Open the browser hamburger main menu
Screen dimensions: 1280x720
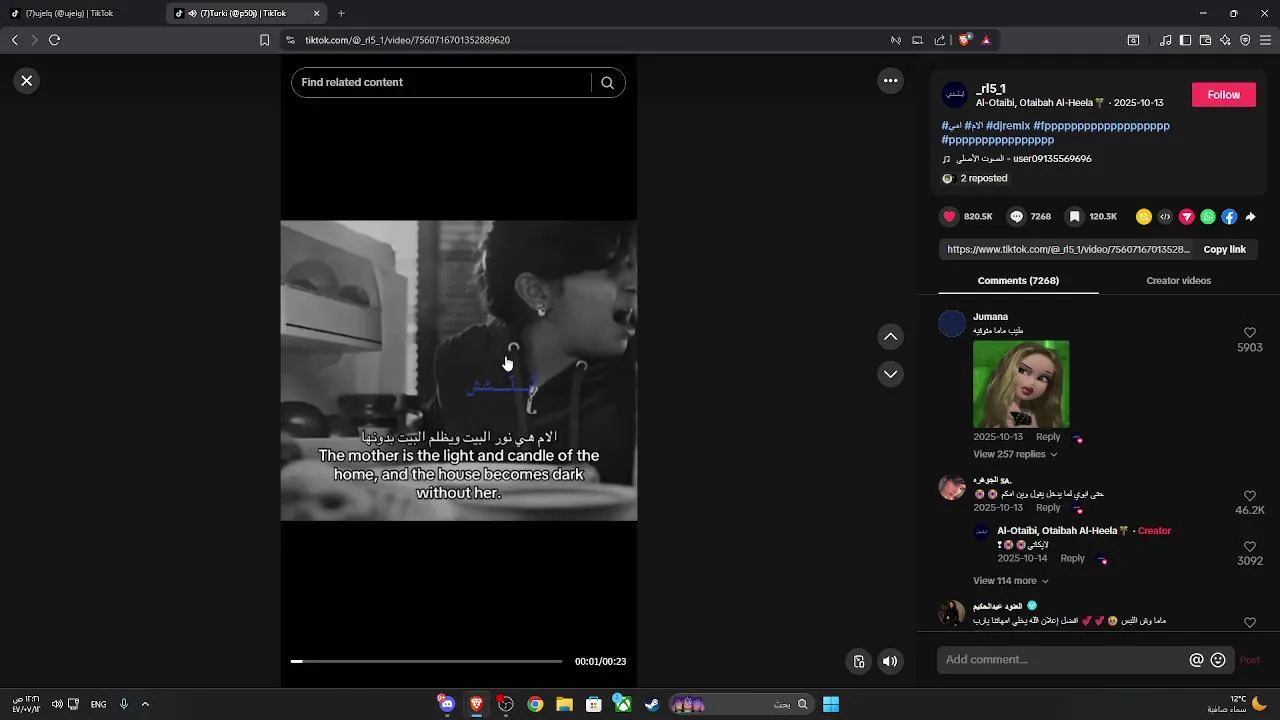[x=1265, y=40]
